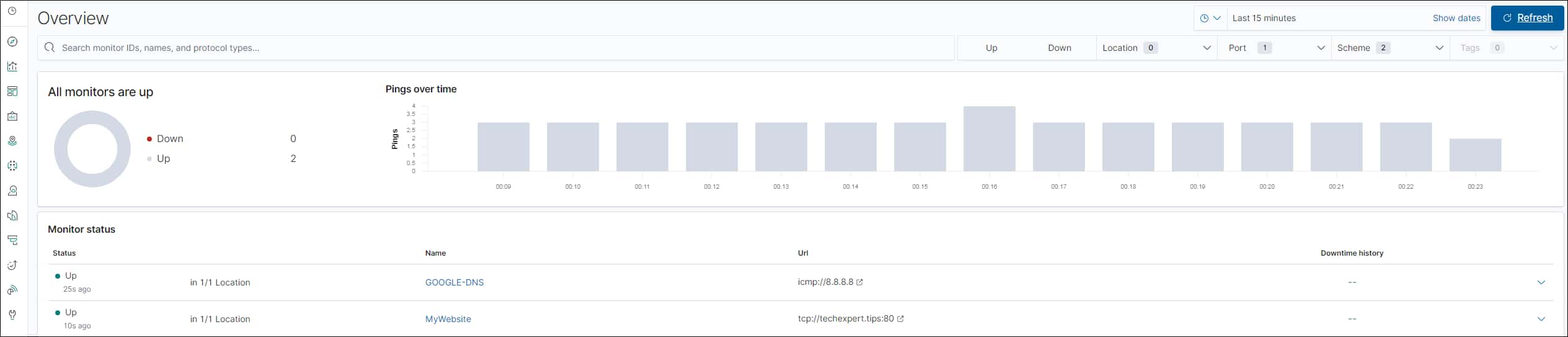Open external link icon beside icmp://8.8.8.8

[859, 282]
